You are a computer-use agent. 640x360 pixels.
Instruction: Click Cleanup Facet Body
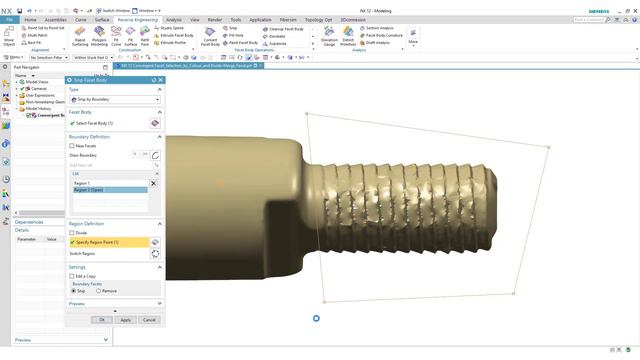pyautogui.click(x=283, y=29)
